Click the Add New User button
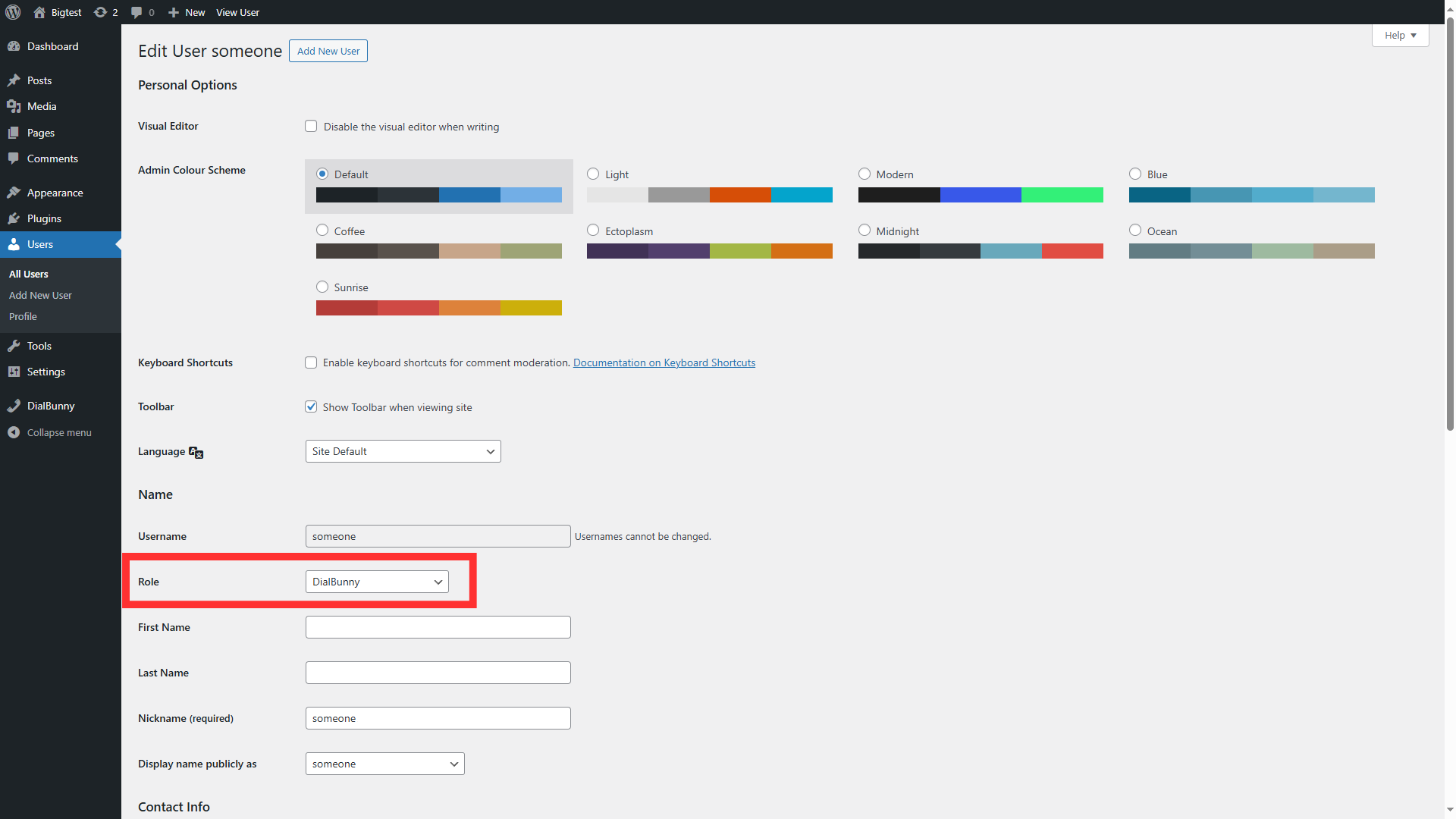 tap(328, 51)
